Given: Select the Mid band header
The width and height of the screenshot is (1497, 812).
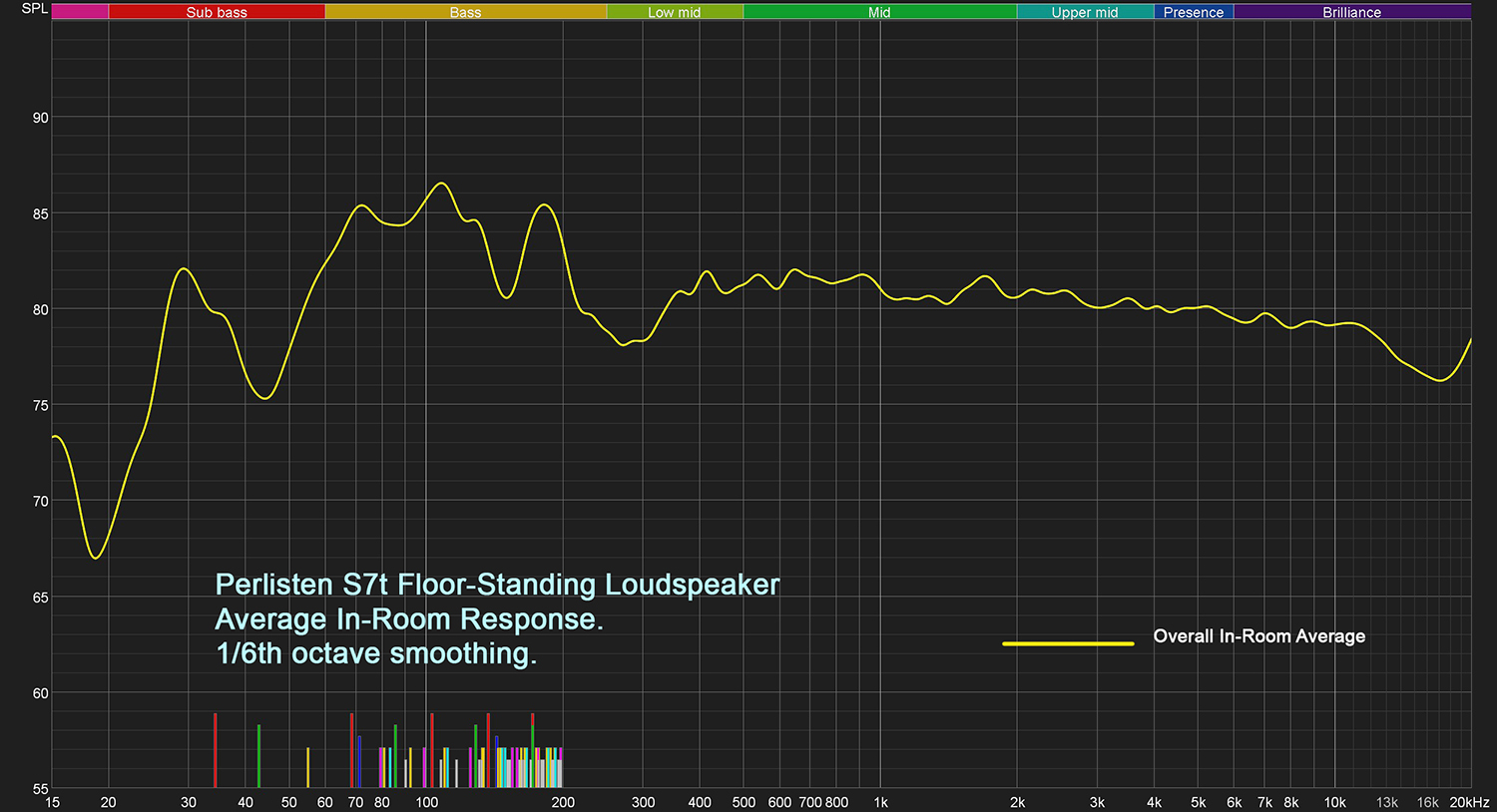Looking at the screenshot, I should [879, 12].
